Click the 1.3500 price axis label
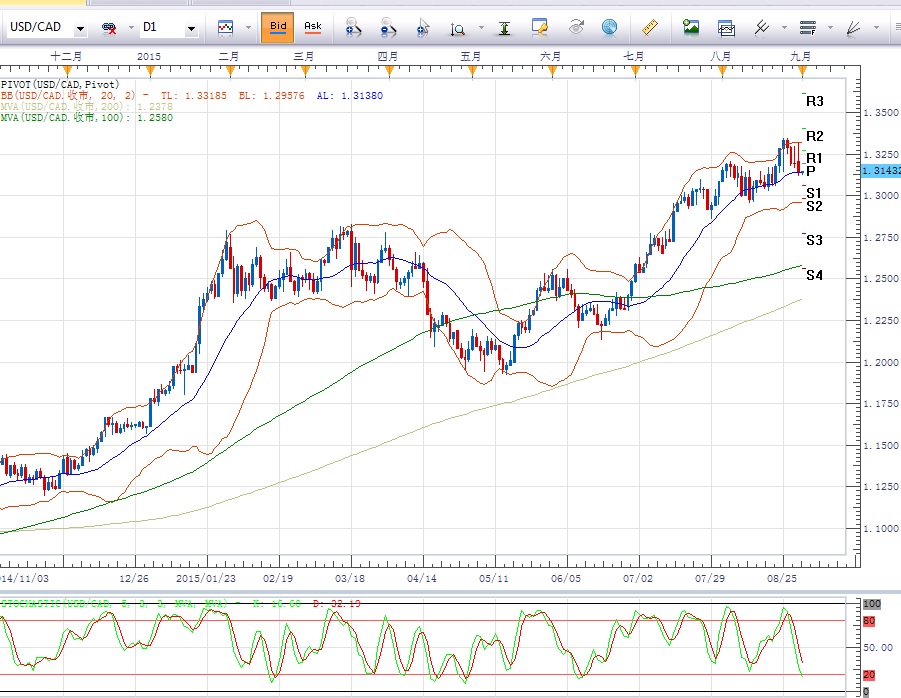This screenshot has width=901, height=698. point(881,113)
